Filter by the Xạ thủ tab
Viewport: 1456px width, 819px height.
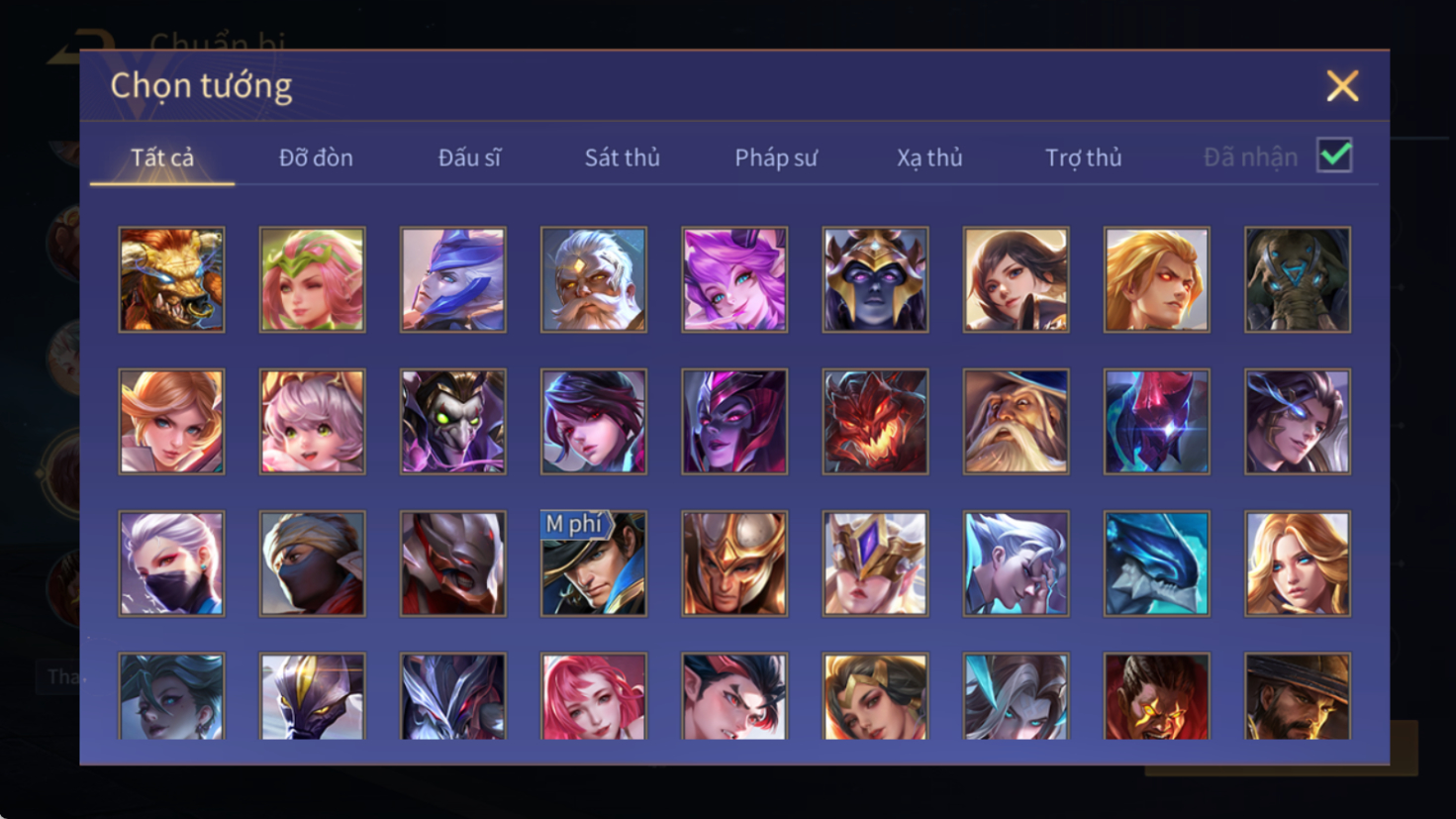(929, 157)
